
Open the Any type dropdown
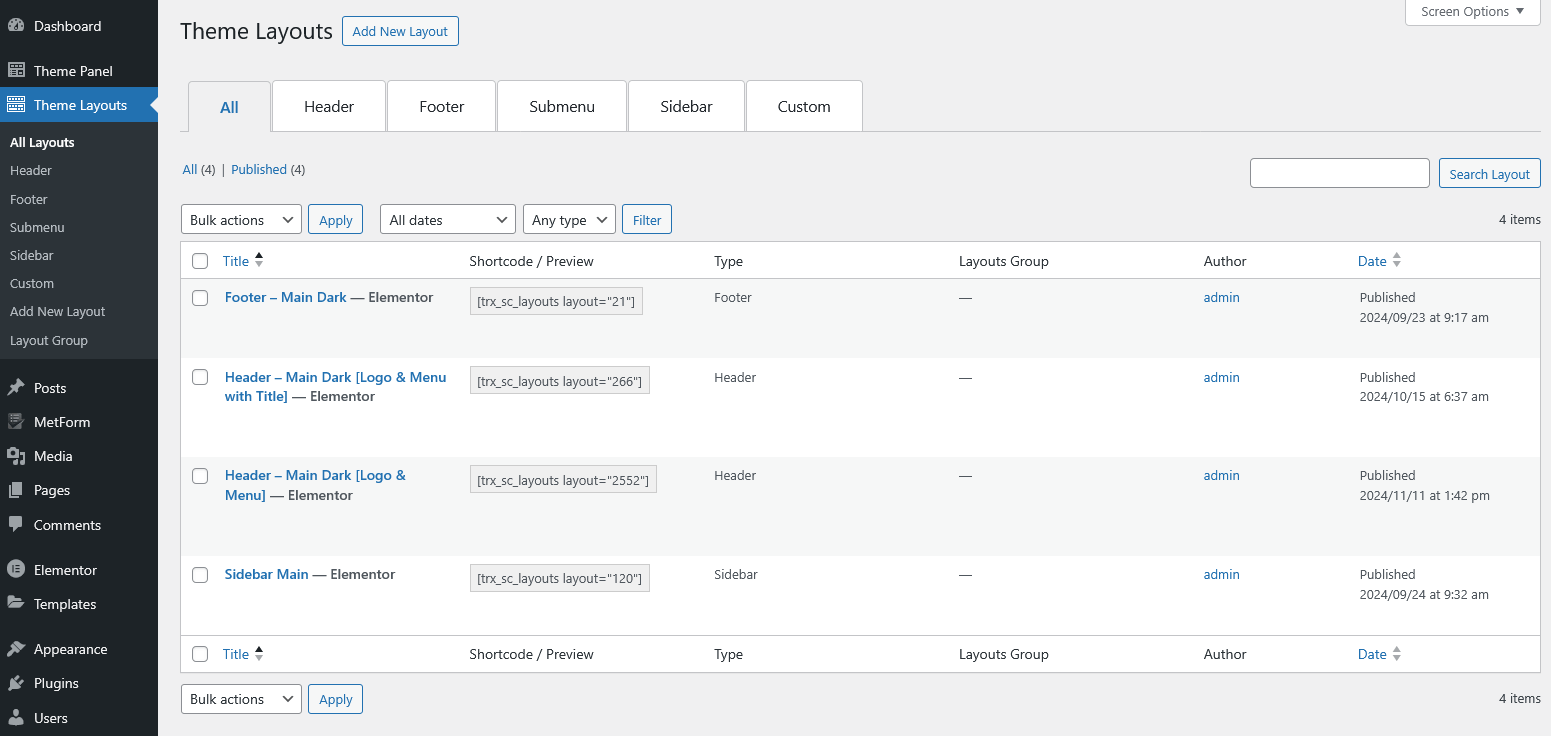[x=568, y=220]
